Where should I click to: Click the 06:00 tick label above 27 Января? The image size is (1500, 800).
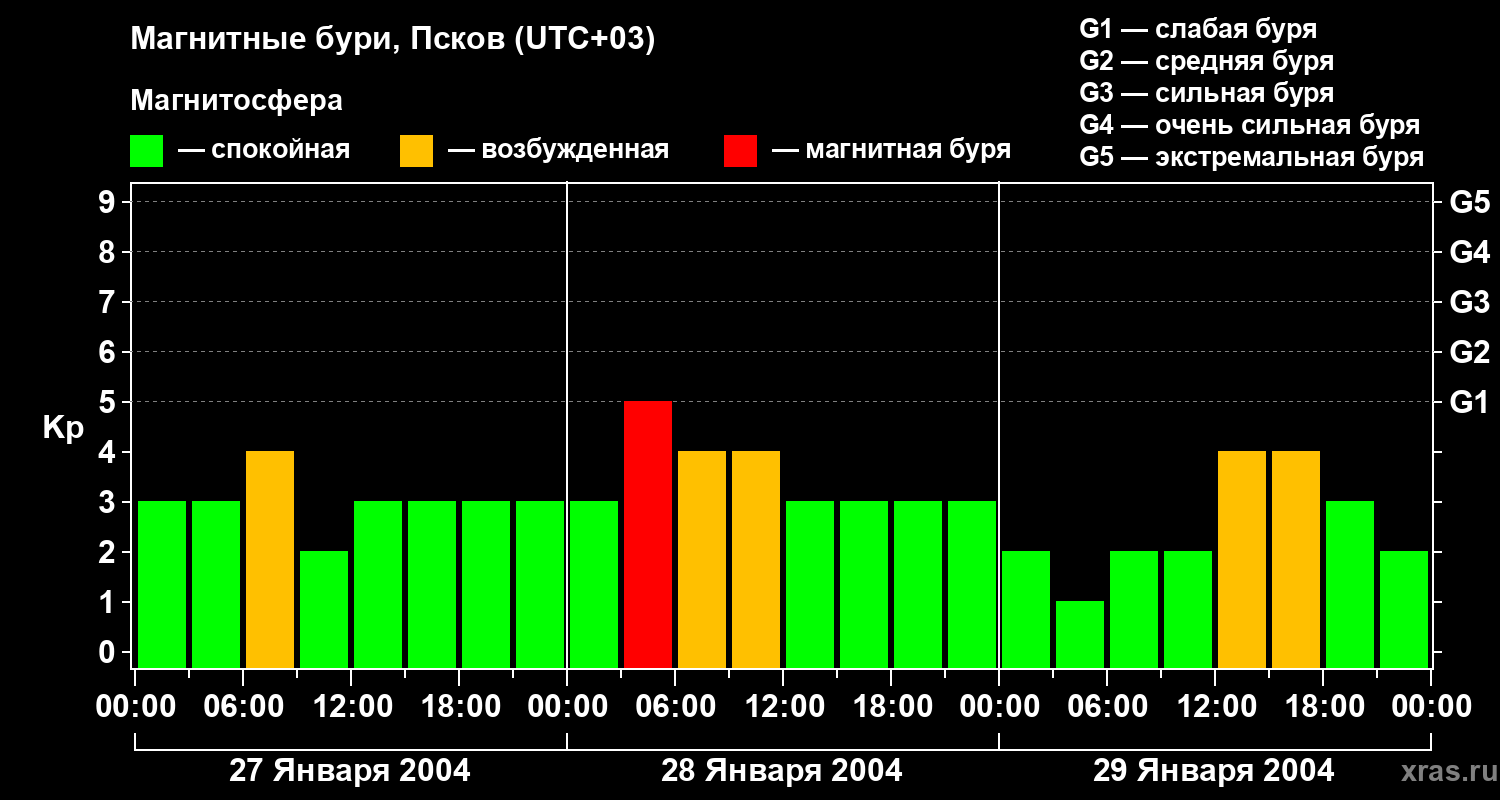click(243, 707)
